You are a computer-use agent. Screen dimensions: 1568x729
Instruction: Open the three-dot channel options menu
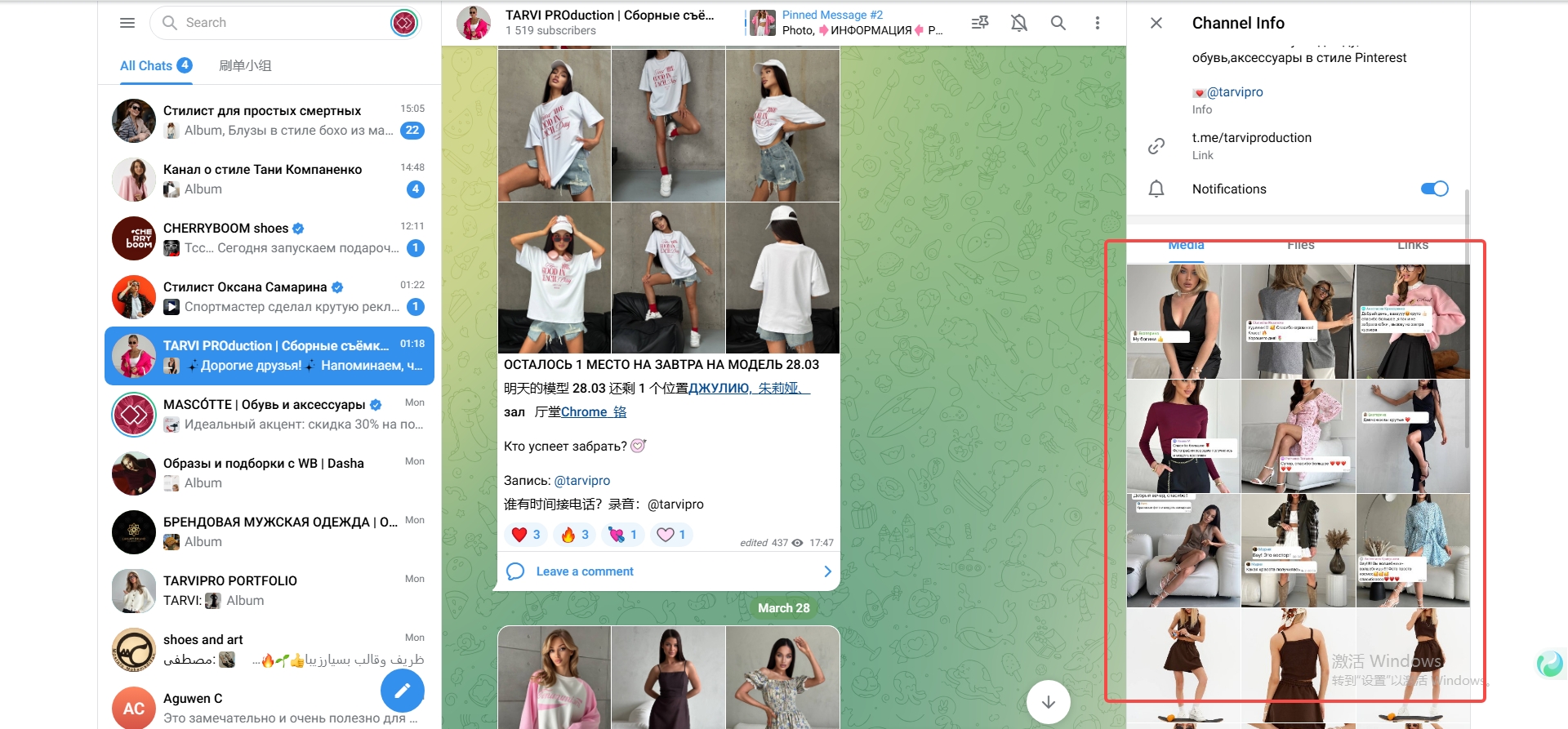(x=1097, y=23)
